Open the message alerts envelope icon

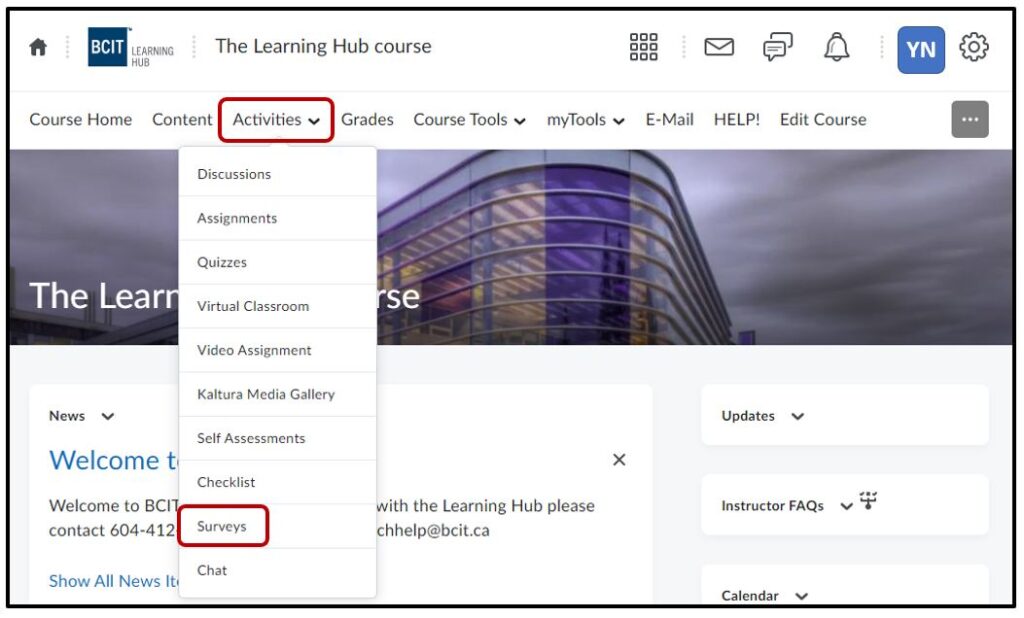719,47
